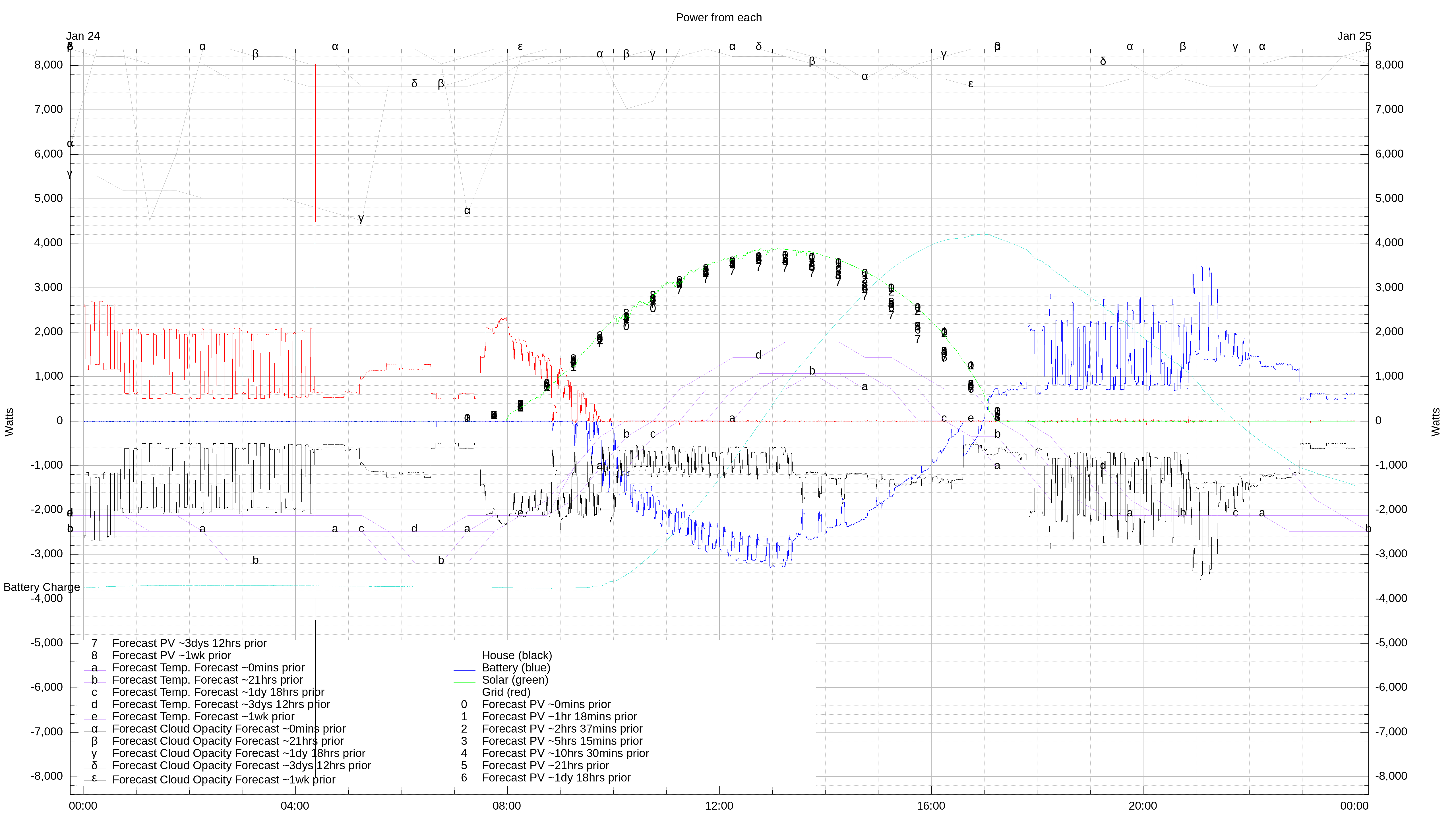The image size is (1456, 819).
Task: Click the left '0' axis value
Action: point(59,421)
